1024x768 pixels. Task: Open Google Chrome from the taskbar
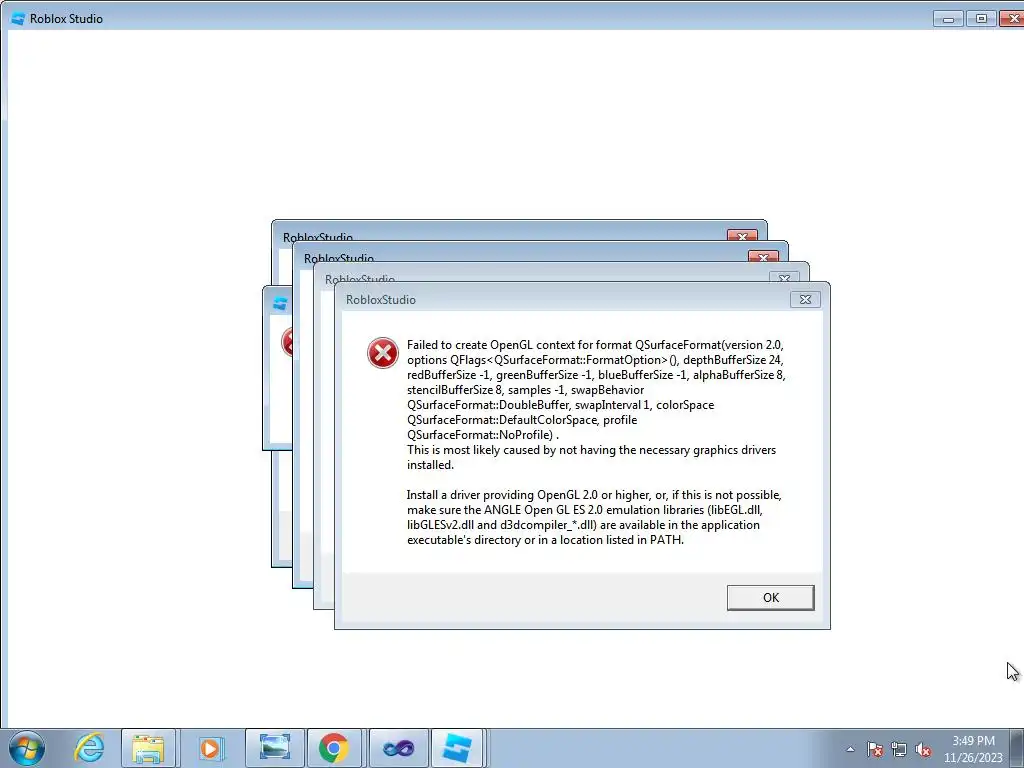[334, 748]
